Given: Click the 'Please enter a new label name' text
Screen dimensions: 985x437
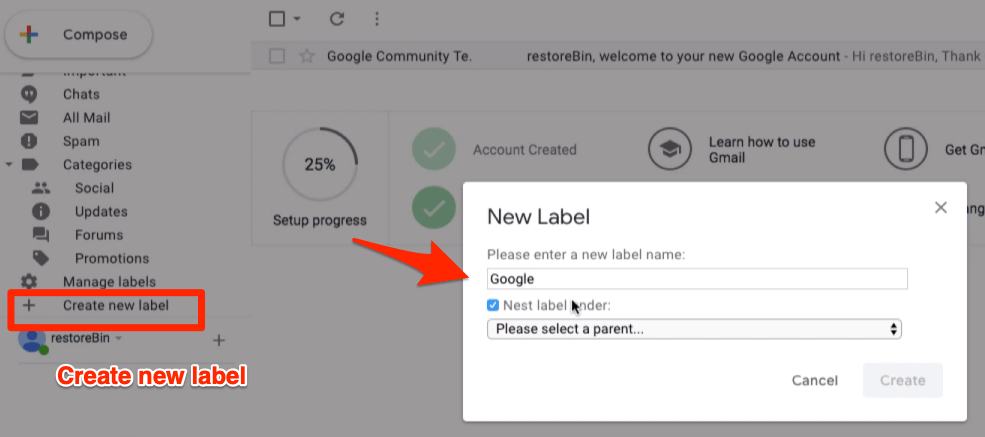Looking at the screenshot, I should point(586,255).
